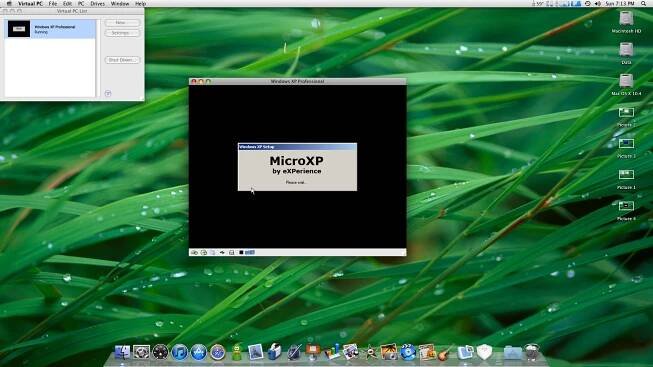Open the Apple menu
Viewport: 653px width, 367px height.
point(9,3)
